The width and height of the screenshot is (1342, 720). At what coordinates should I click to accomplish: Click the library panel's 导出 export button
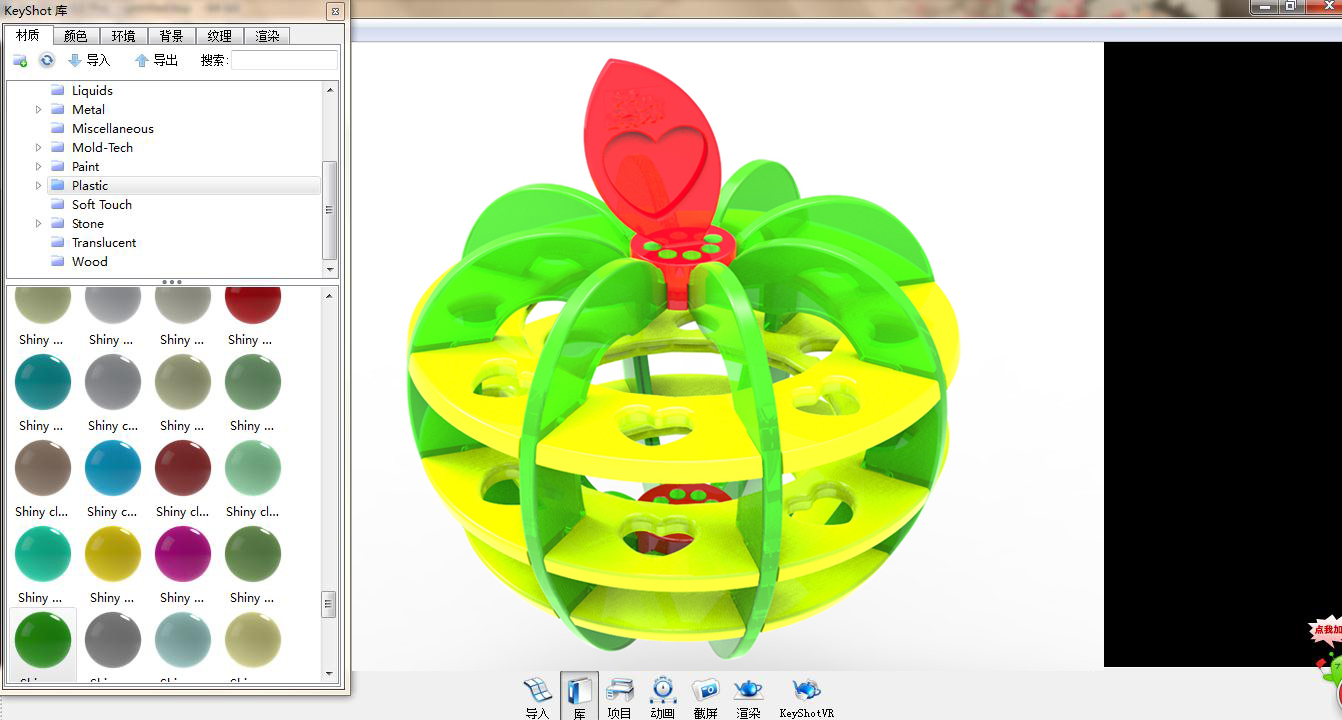156,60
